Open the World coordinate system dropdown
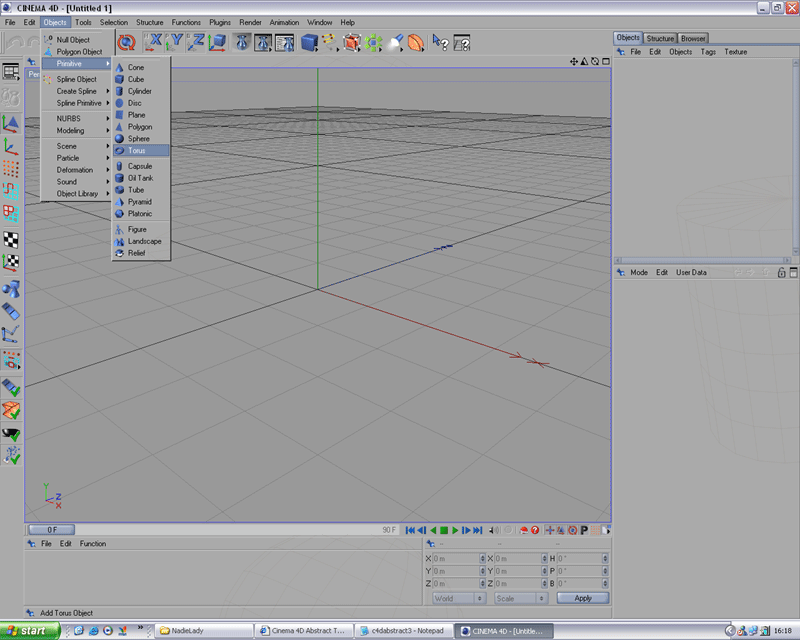Viewport: 800px width, 640px height. click(x=459, y=598)
